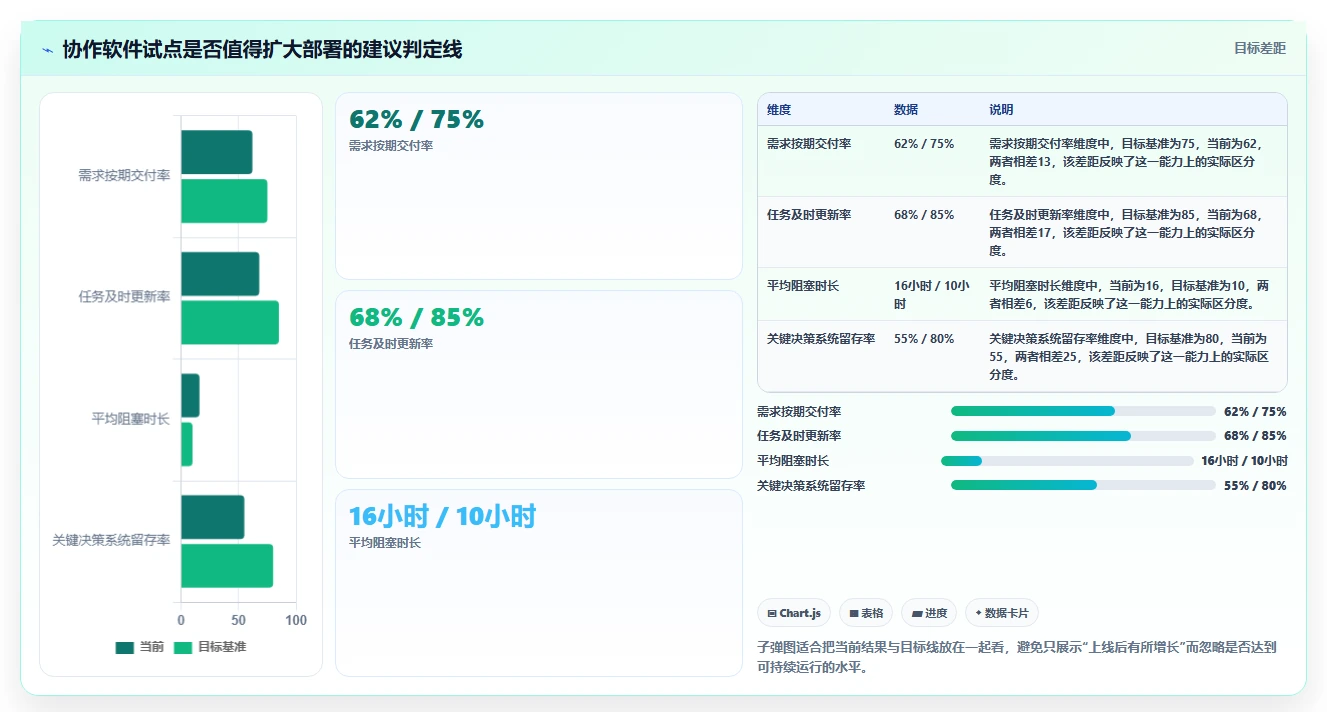Click the 当前 bar for 任务及时更新率 in chart

[220, 274]
